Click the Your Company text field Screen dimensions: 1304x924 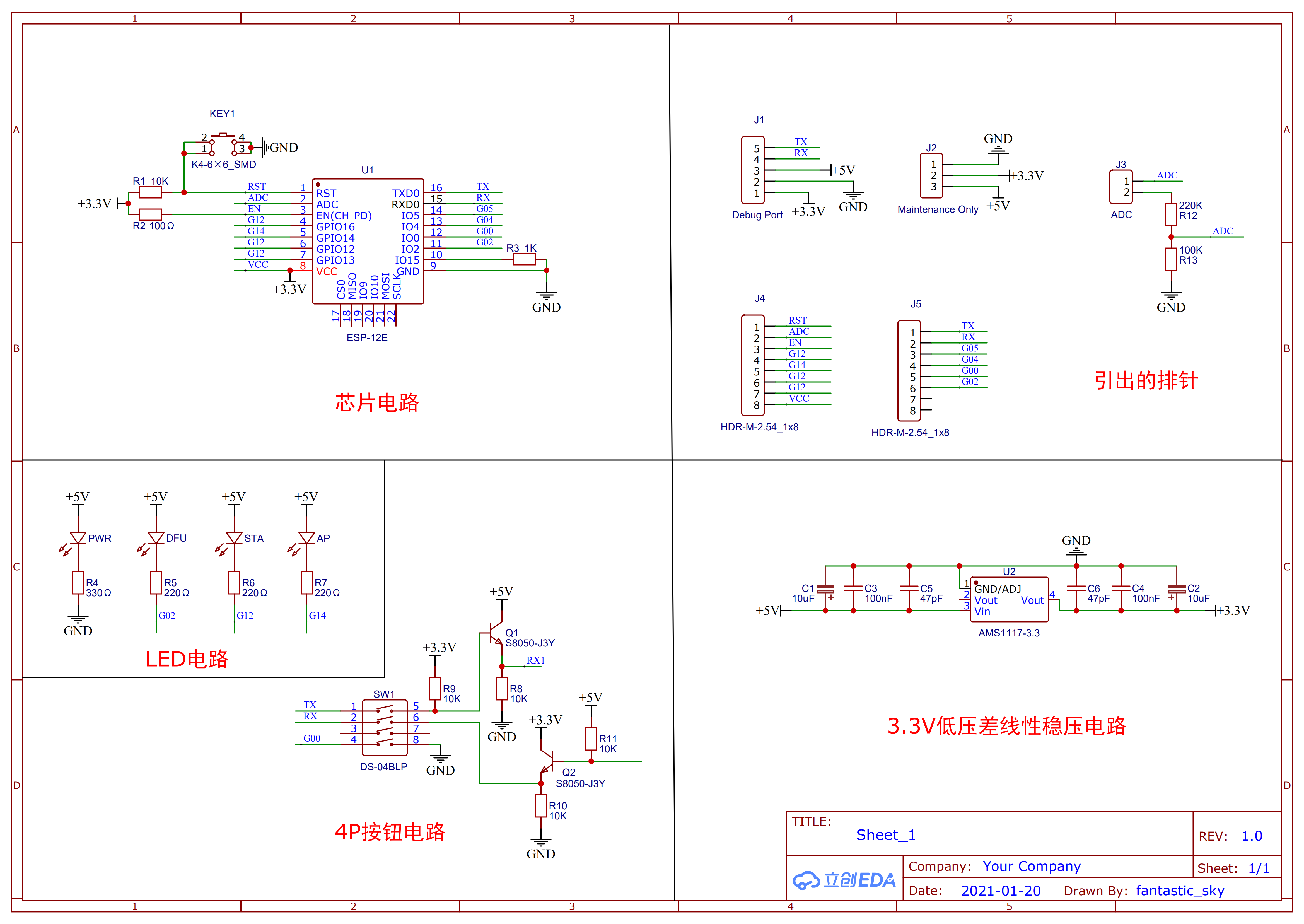pos(1032,866)
